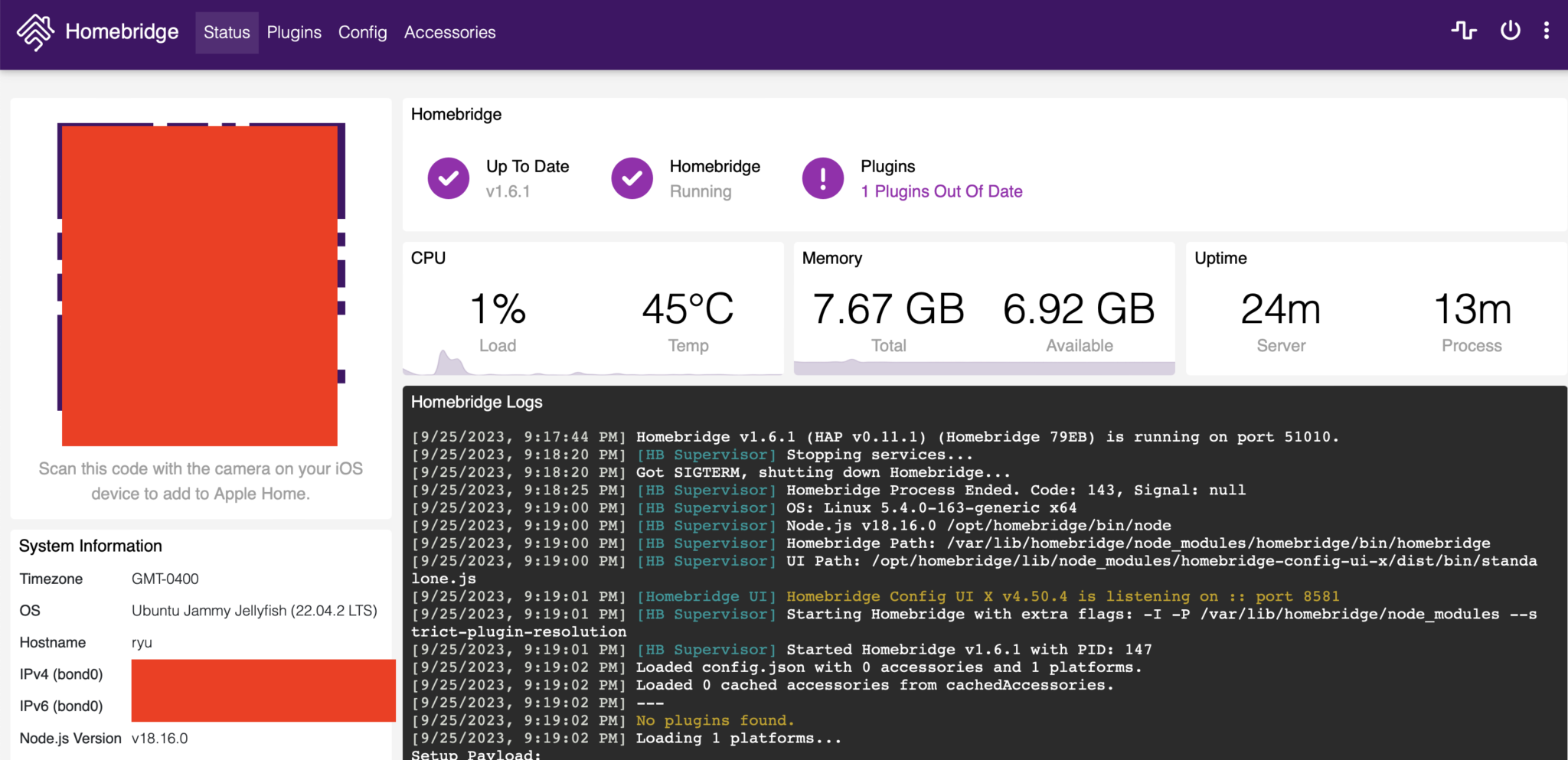Click the v1.6.1 version text
Screen dimensions: 1568x760
pyautogui.click(x=508, y=191)
